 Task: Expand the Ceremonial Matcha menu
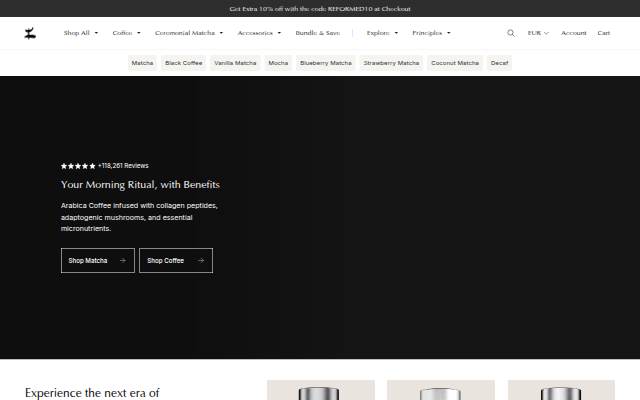[x=189, y=33]
